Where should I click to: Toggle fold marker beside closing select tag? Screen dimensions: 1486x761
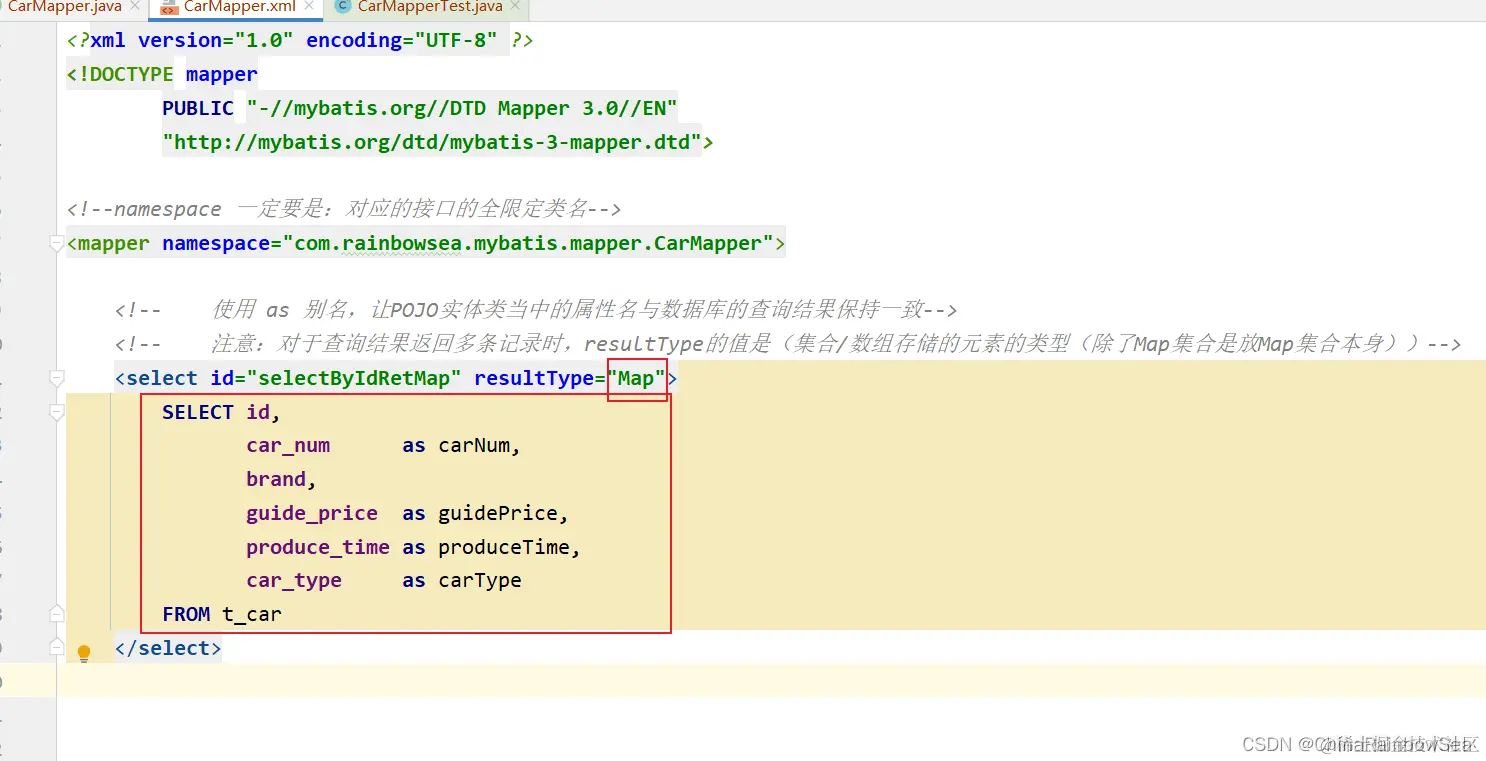(57, 647)
